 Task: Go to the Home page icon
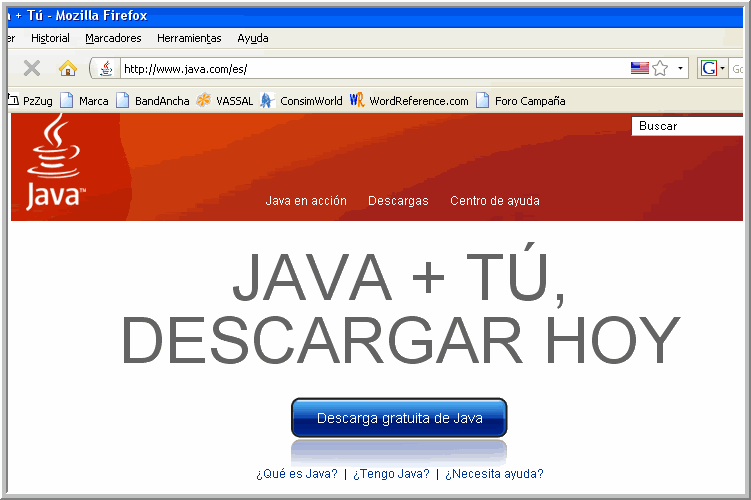pyautogui.click(x=67, y=68)
